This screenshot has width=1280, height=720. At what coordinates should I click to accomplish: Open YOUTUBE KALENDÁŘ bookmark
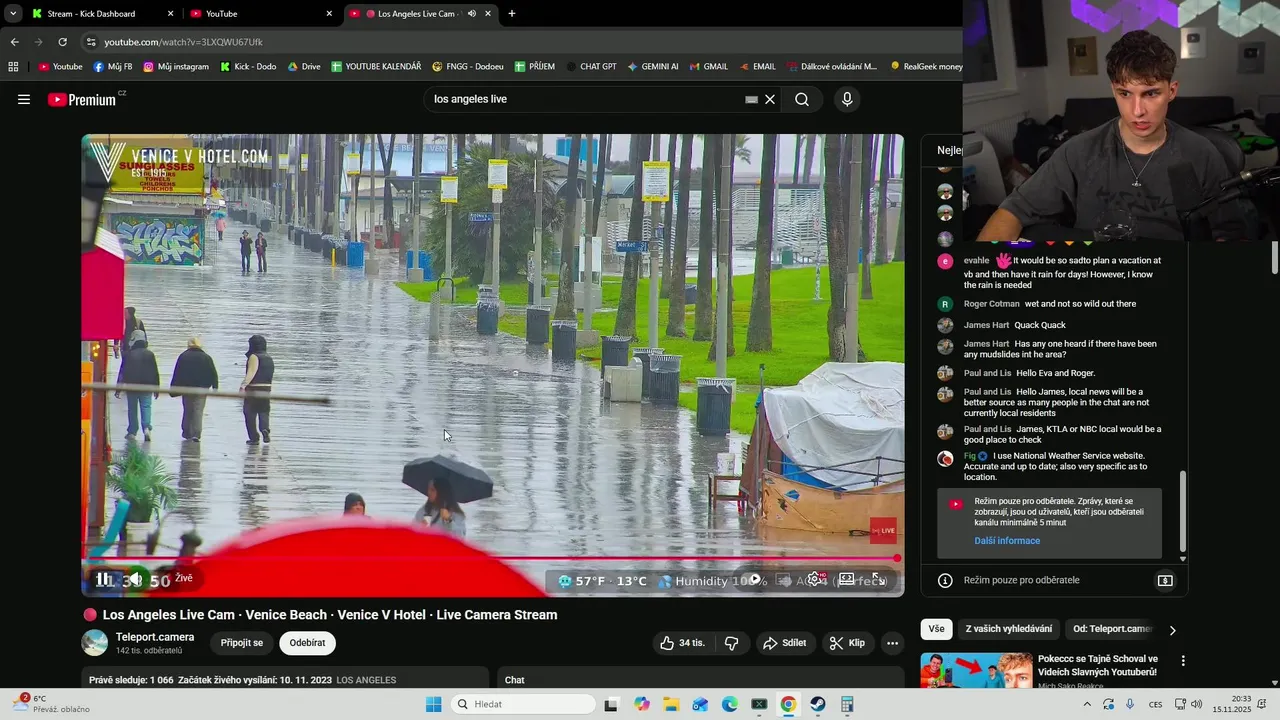[376, 67]
